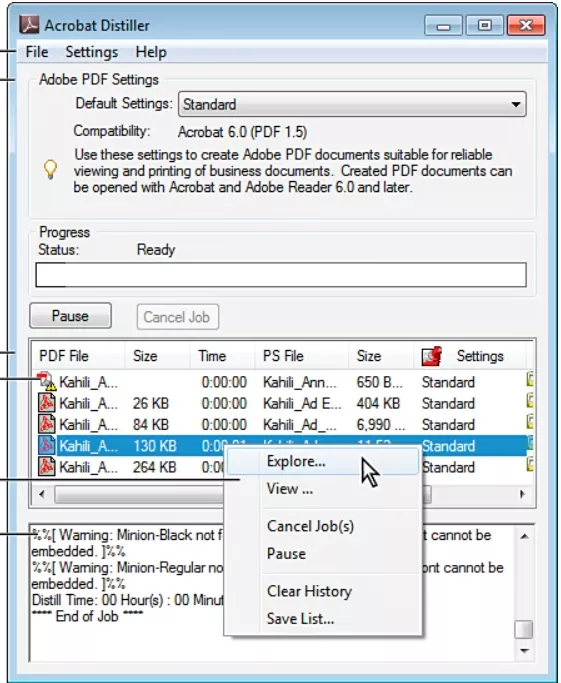
Task: Click the Distill Time log line
Action: coord(127,600)
